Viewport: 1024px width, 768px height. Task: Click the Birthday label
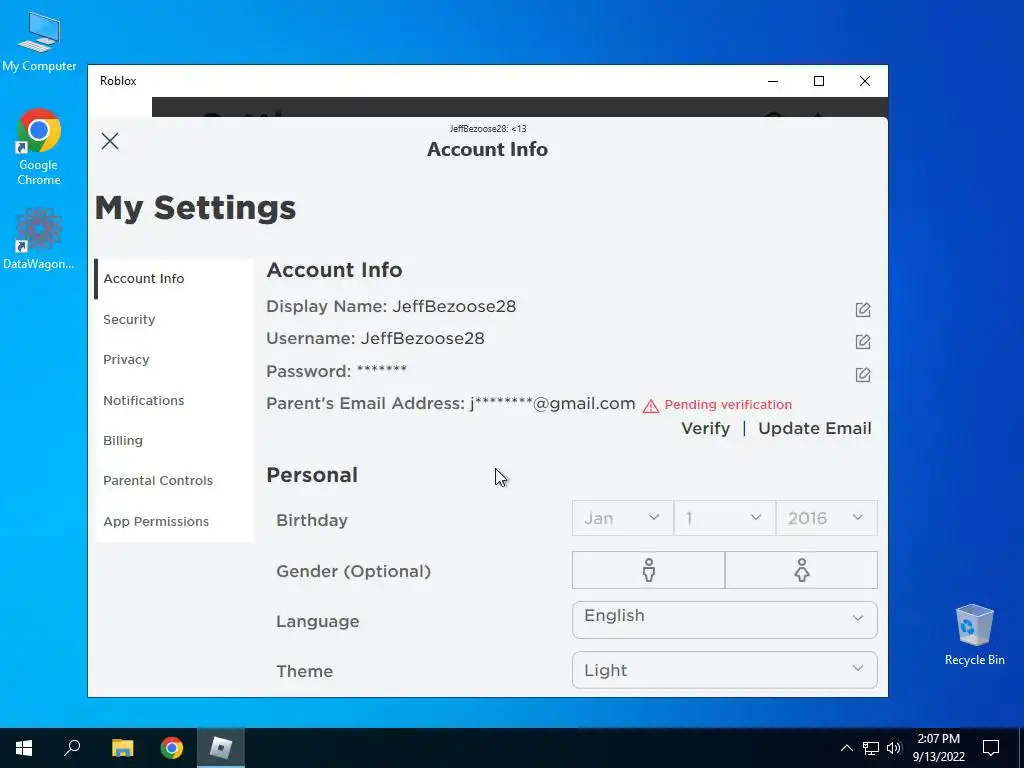312,520
